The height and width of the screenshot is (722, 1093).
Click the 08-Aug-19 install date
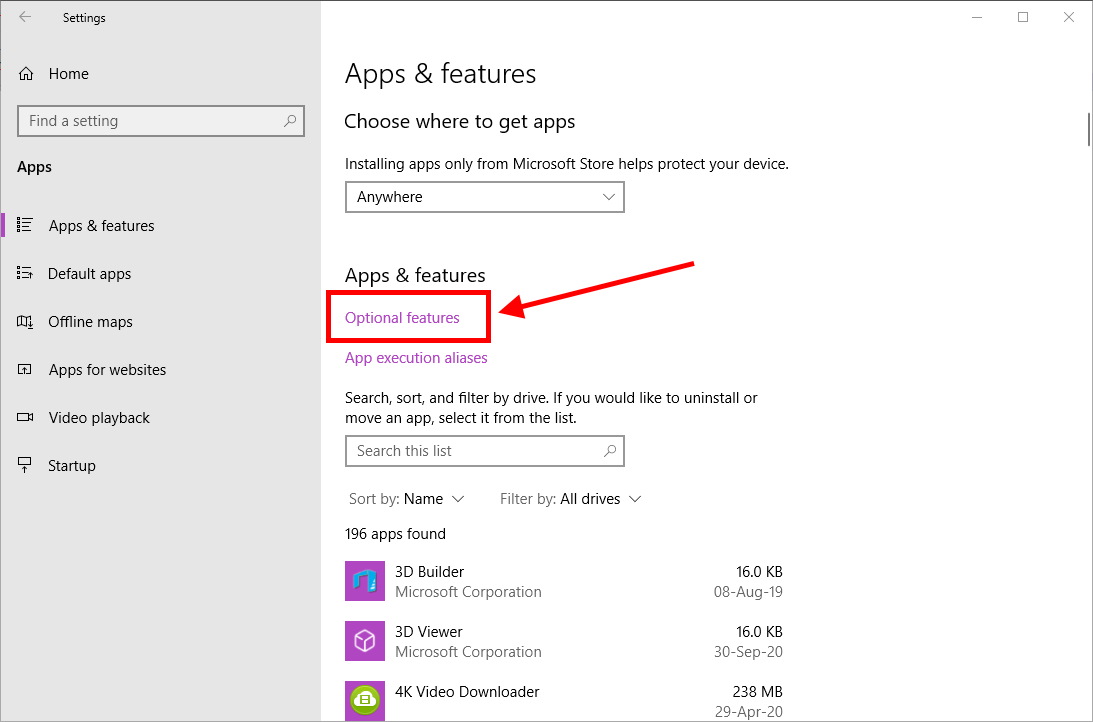[748, 592]
